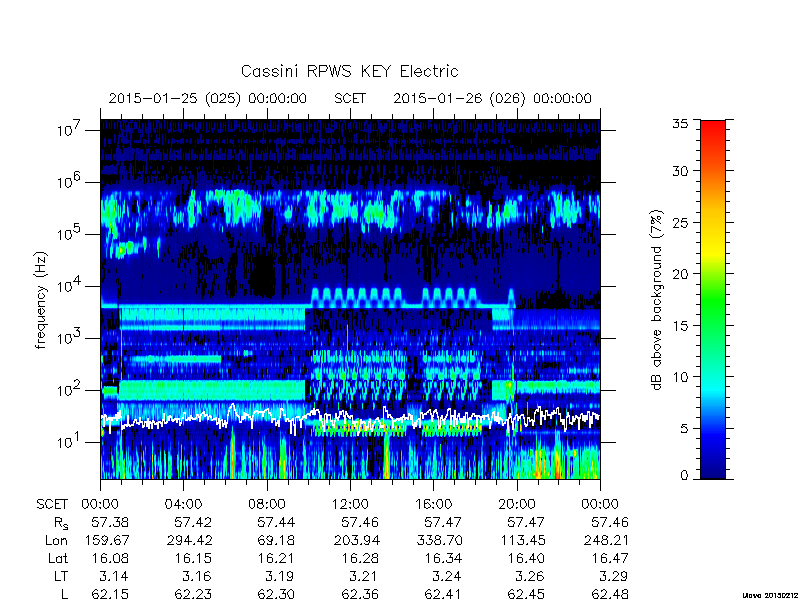The height and width of the screenshot is (600, 800).
Task: Click the 5 dB colorbar tick label
Action: [684, 429]
